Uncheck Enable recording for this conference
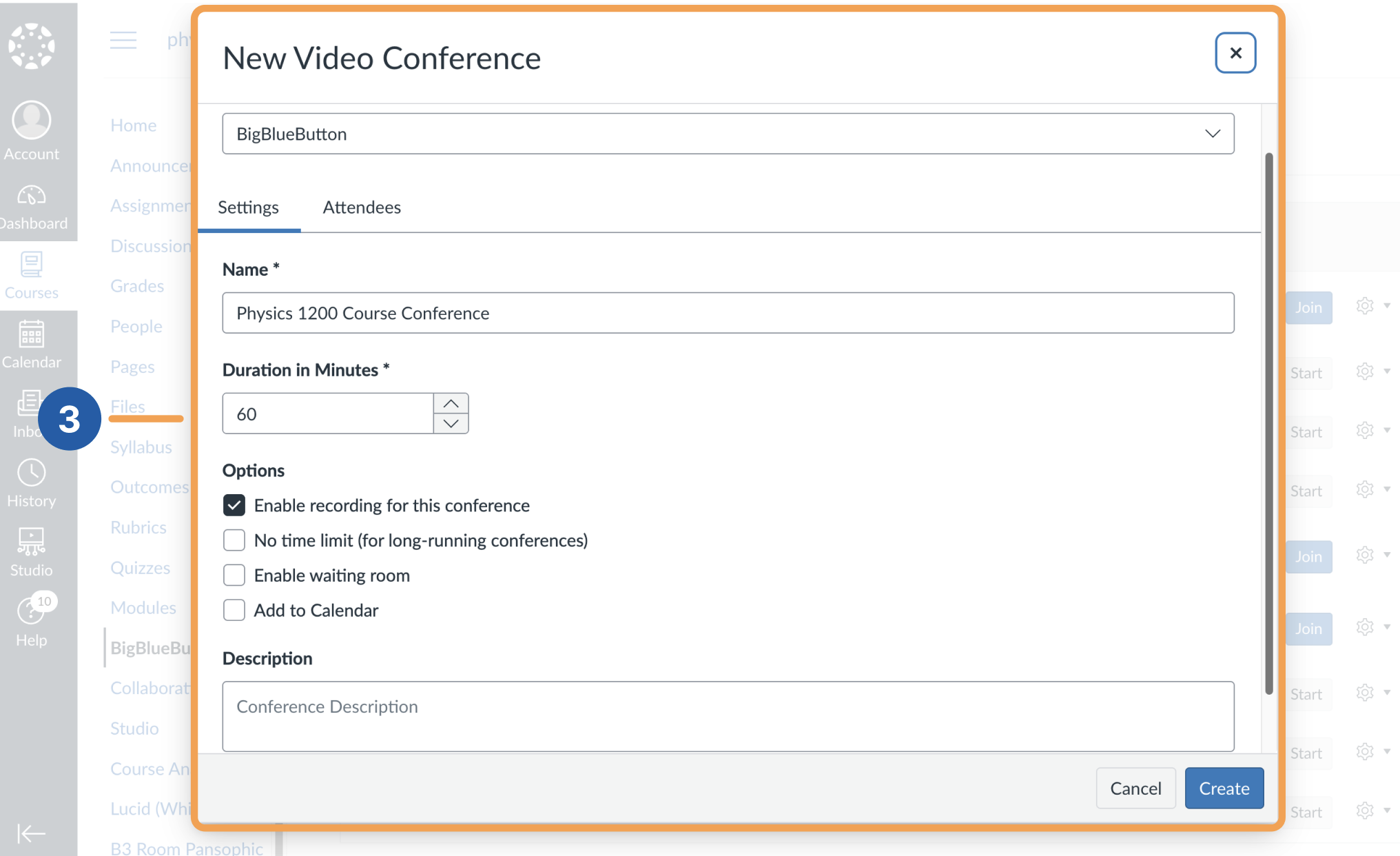Screen dimensions: 1400x856 [x=234, y=505]
